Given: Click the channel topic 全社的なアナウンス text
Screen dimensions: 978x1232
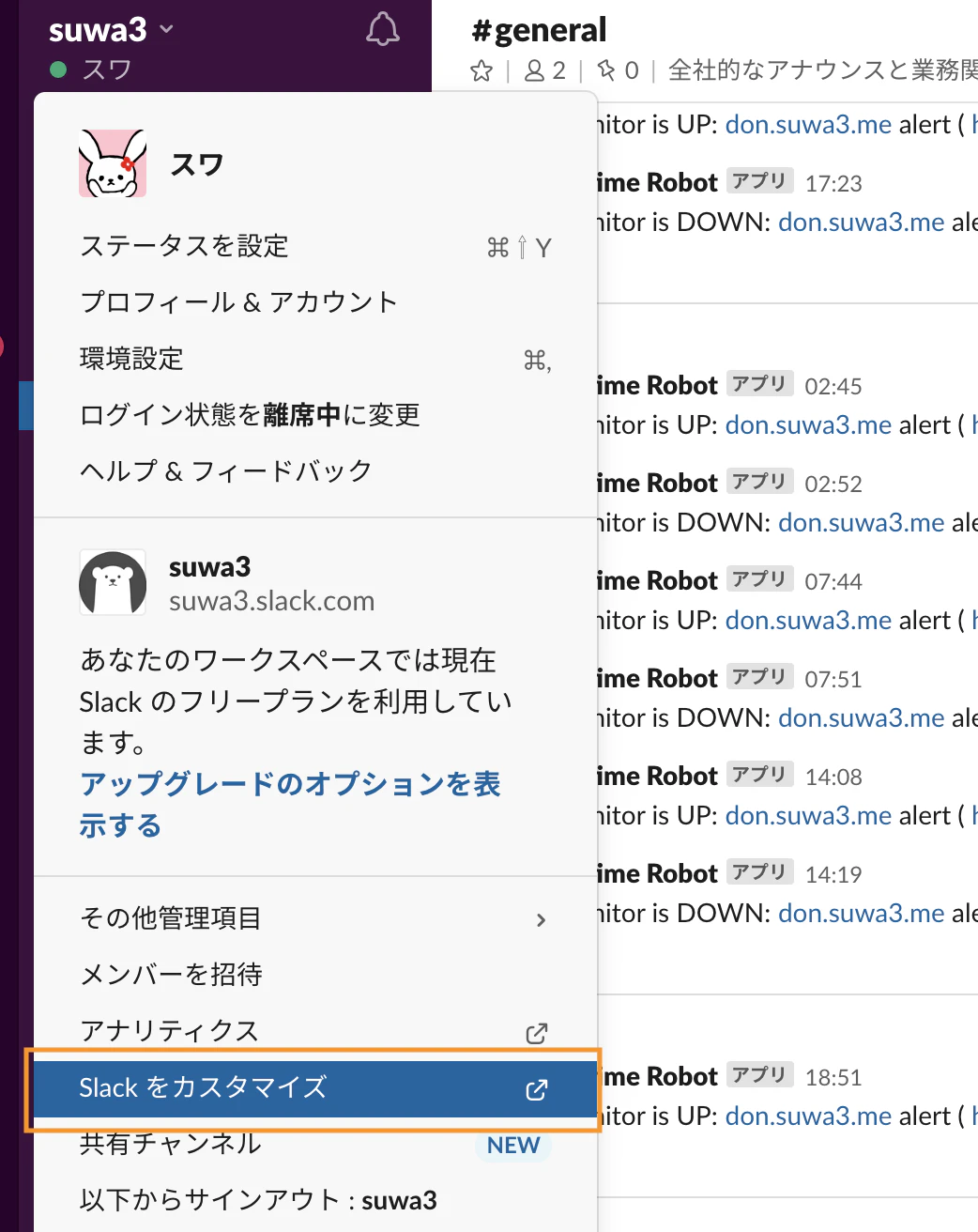Looking at the screenshot, I should tap(823, 70).
